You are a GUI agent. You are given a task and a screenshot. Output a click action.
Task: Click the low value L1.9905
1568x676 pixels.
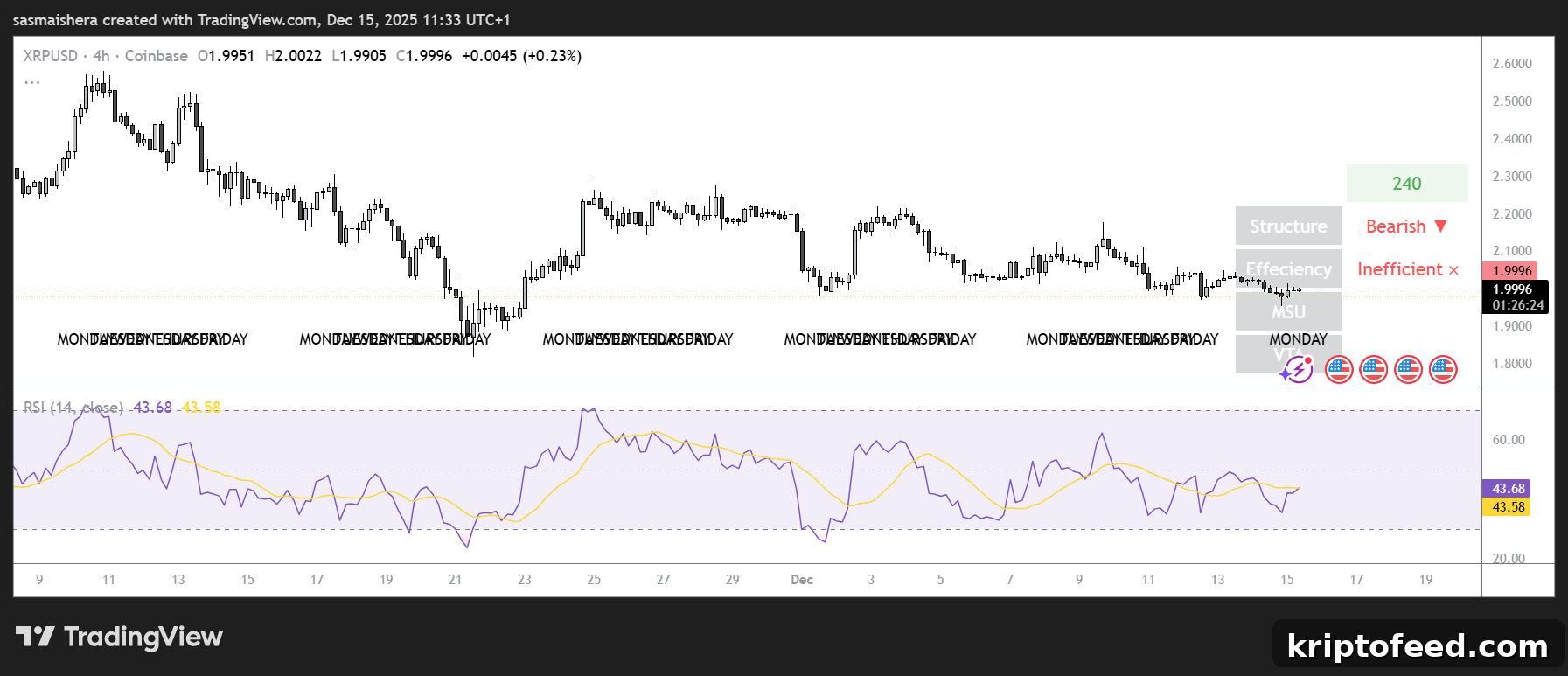point(359,56)
